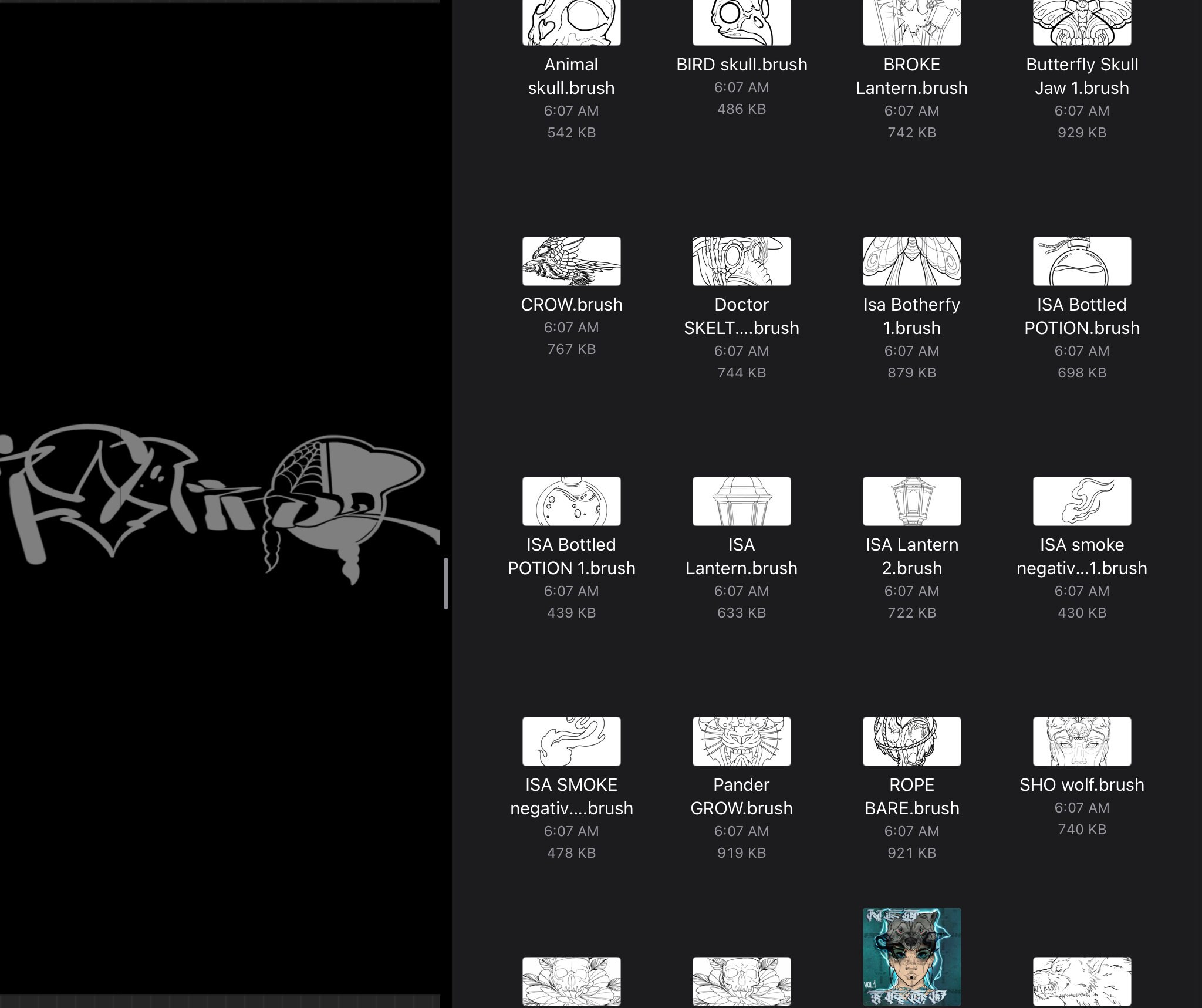Image resolution: width=1202 pixels, height=1008 pixels.
Task: Open the BIRD skull.brush file thumbnail
Action: (x=741, y=22)
